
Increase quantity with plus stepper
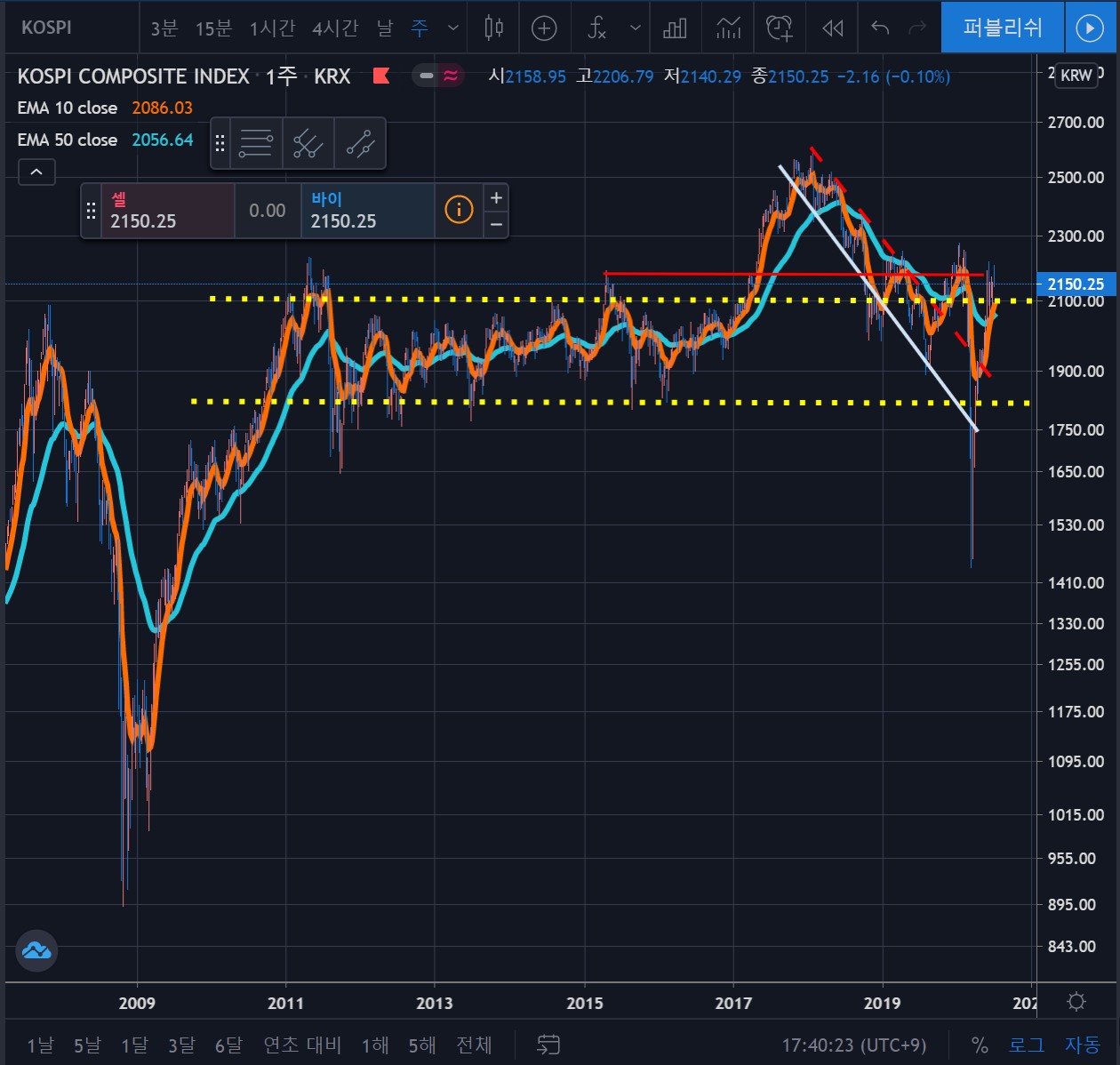[x=496, y=197]
